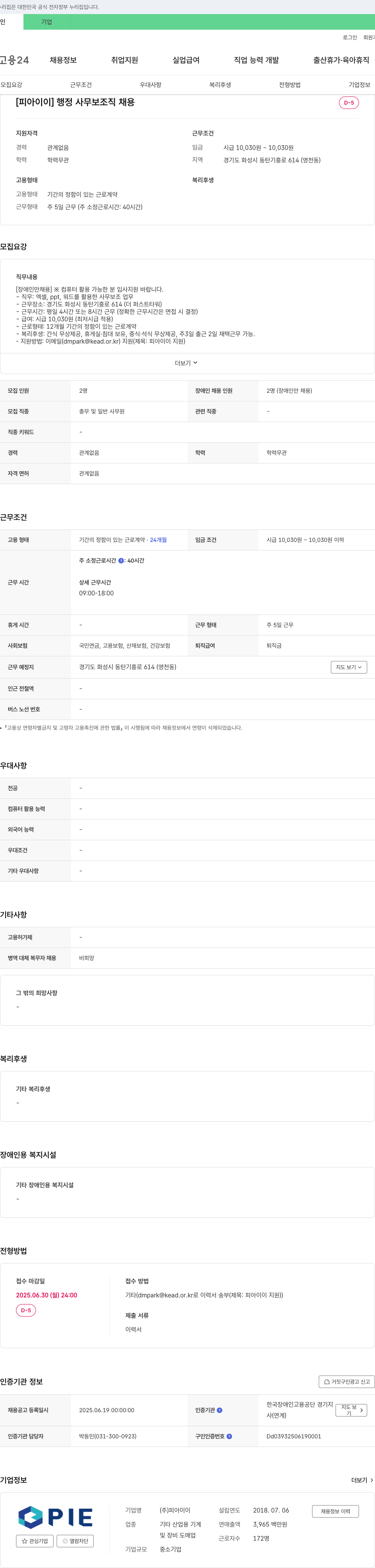Switch to the 기업 tab
Screen dimensions: 375x1568
tap(47, 22)
